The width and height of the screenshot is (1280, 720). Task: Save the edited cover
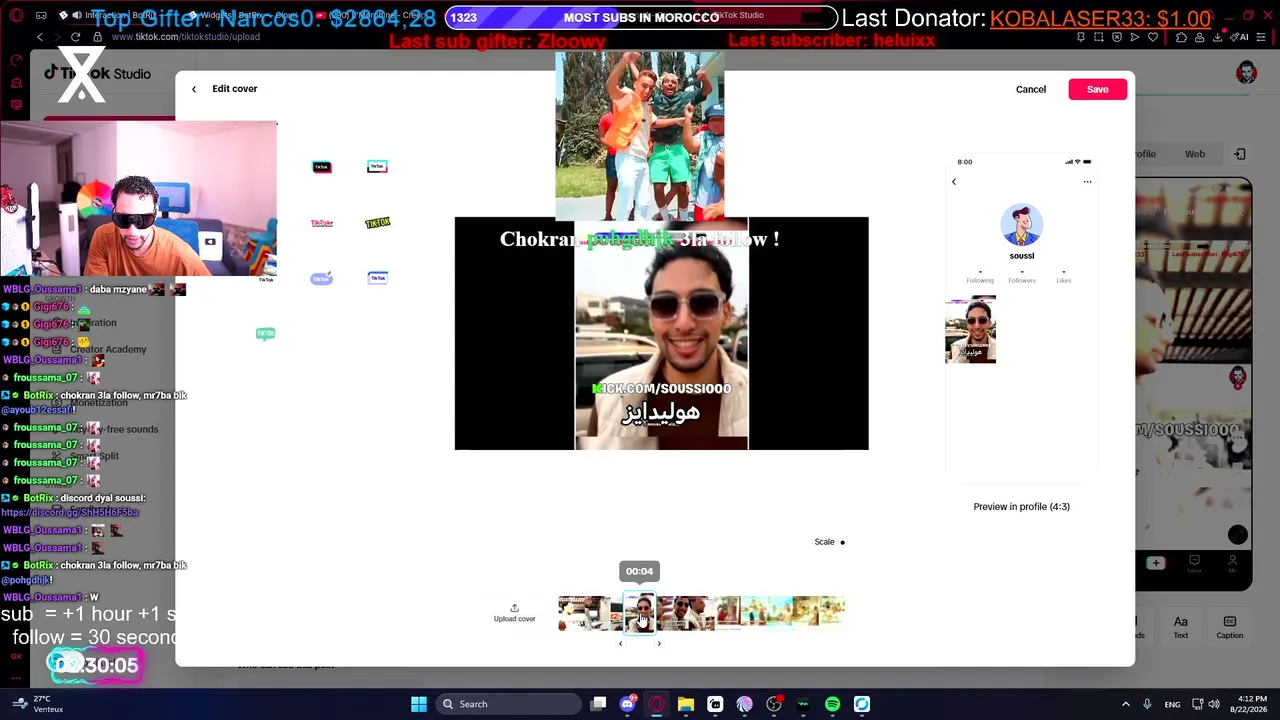[x=1097, y=89]
